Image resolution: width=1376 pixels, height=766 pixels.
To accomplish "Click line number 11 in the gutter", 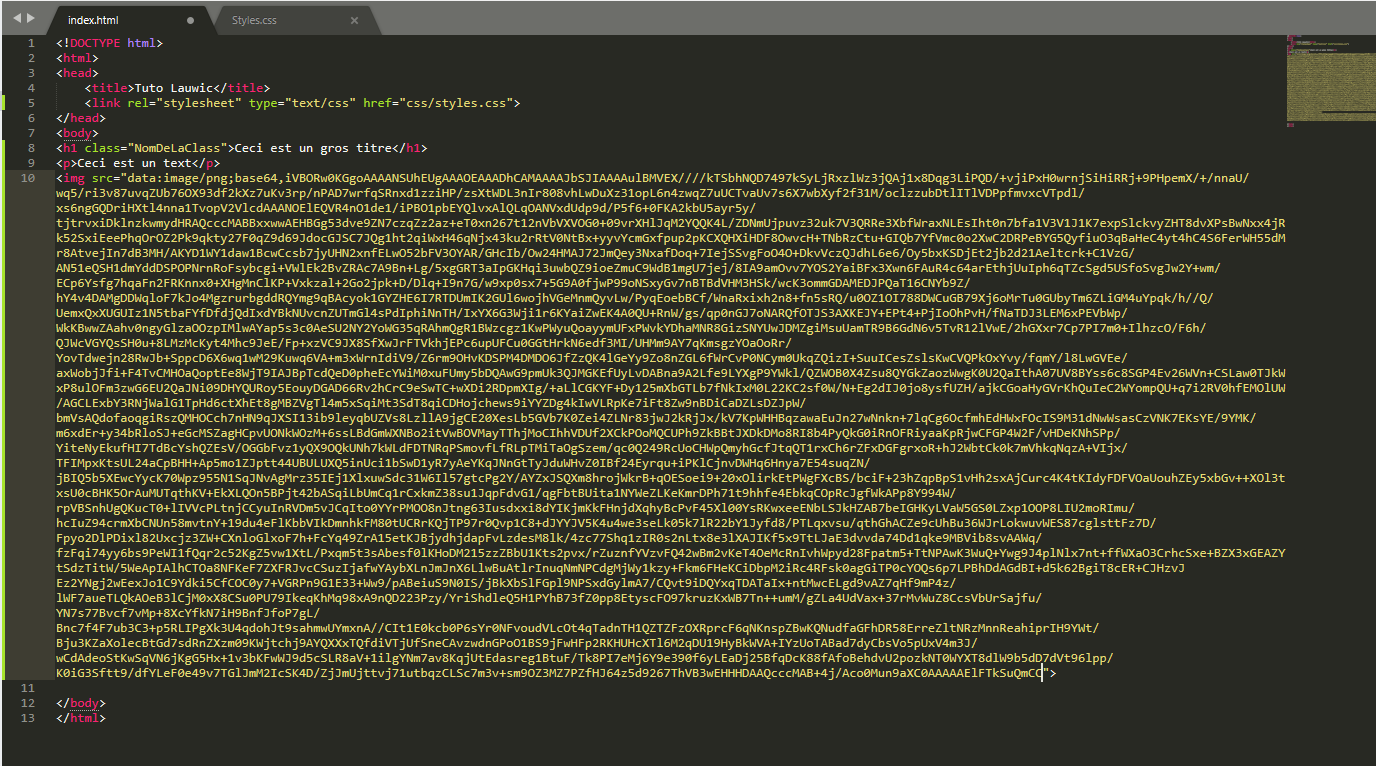I will click(28, 688).
